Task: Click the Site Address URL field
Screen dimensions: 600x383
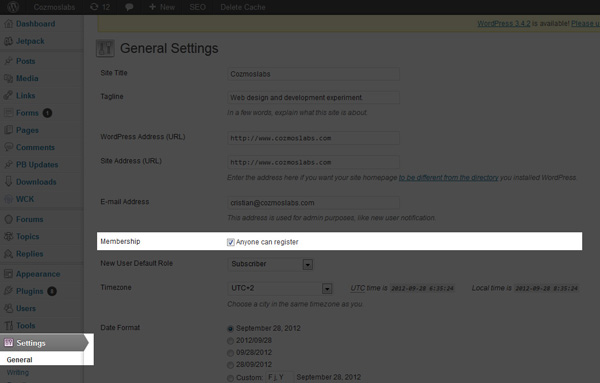Action: [x=313, y=162]
